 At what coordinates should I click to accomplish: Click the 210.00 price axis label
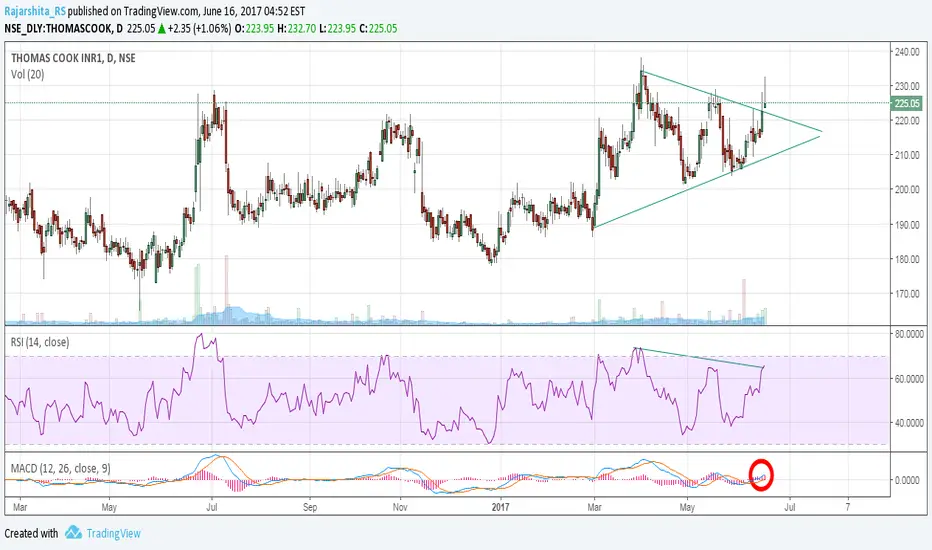(x=907, y=155)
